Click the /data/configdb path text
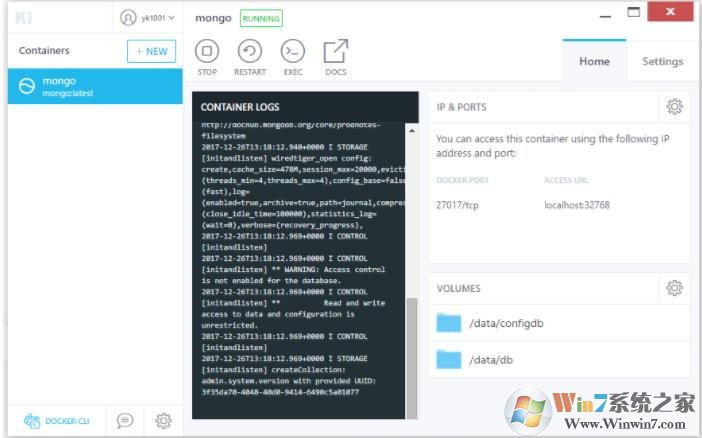 [506, 323]
